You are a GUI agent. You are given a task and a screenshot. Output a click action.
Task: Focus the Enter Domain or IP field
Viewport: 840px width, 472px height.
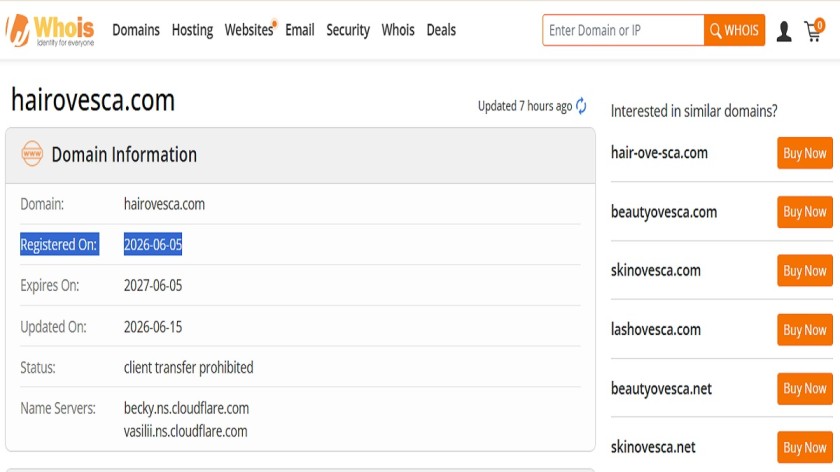[x=623, y=30]
